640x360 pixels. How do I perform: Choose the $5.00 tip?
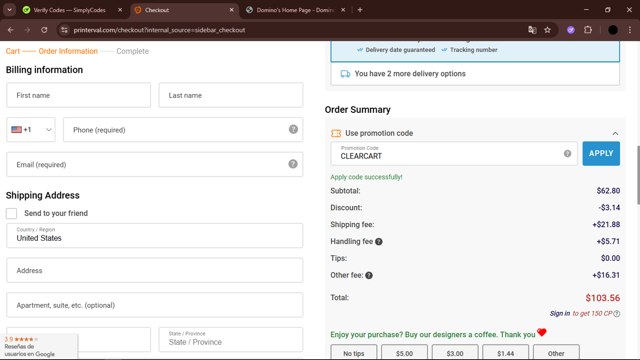point(404,353)
